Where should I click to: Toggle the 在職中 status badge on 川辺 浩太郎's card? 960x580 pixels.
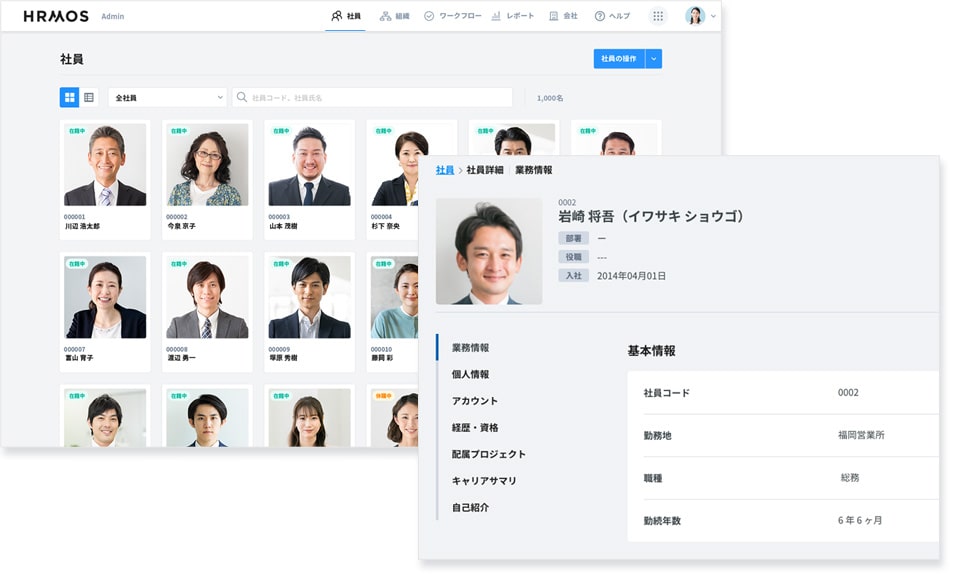click(x=79, y=130)
